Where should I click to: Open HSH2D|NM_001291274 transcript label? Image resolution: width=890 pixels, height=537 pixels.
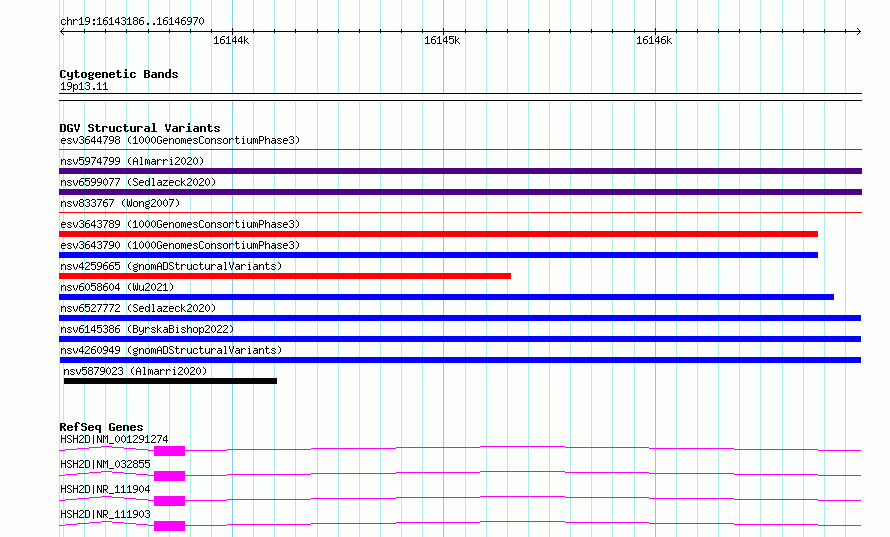coord(114,439)
